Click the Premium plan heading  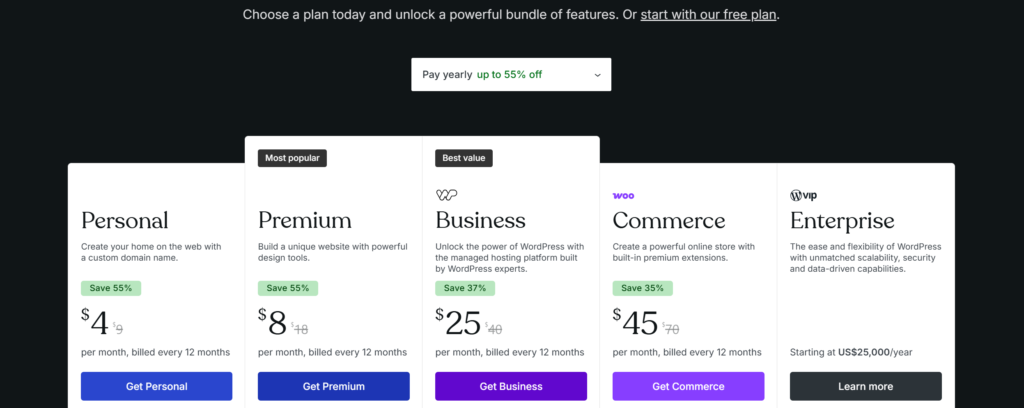pos(305,220)
